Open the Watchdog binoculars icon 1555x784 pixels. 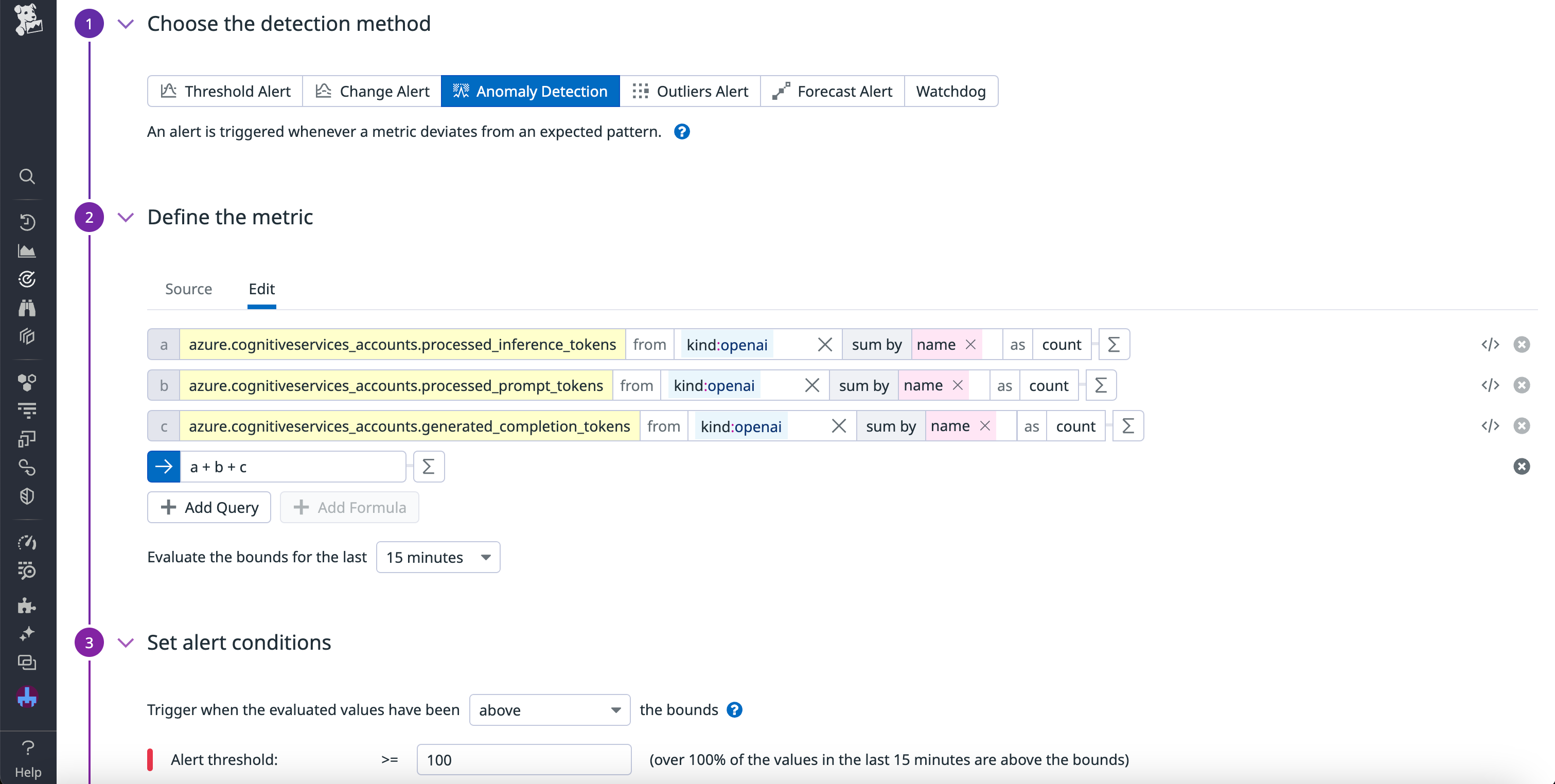[27, 308]
